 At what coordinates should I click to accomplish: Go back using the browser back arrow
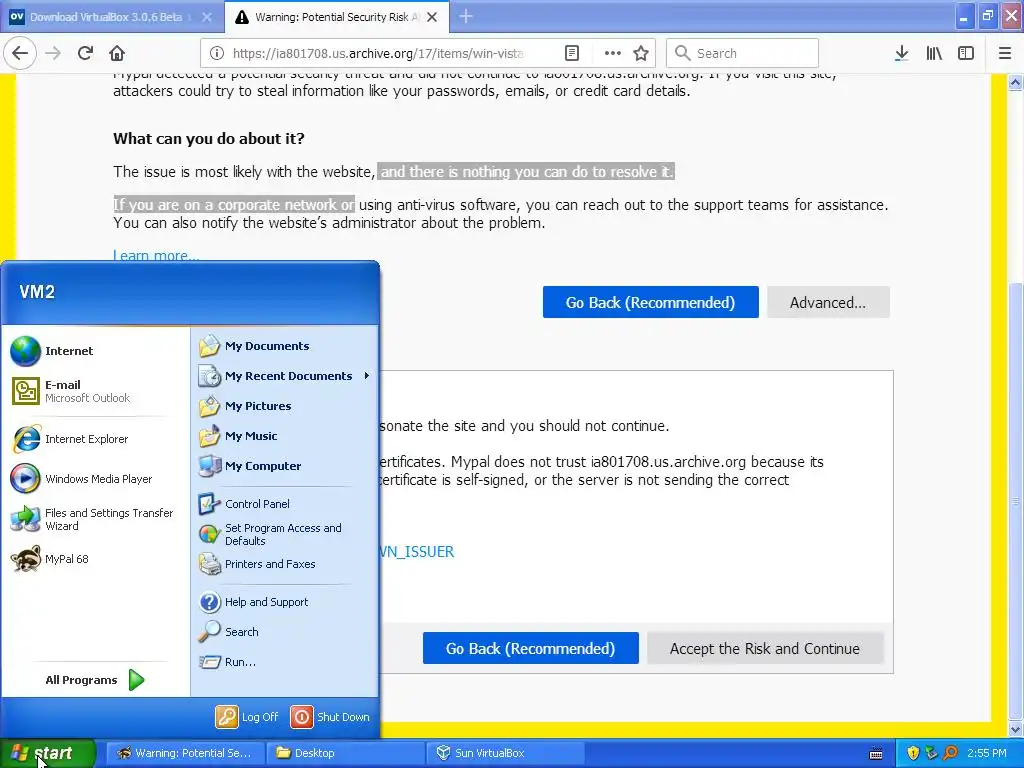pos(20,53)
